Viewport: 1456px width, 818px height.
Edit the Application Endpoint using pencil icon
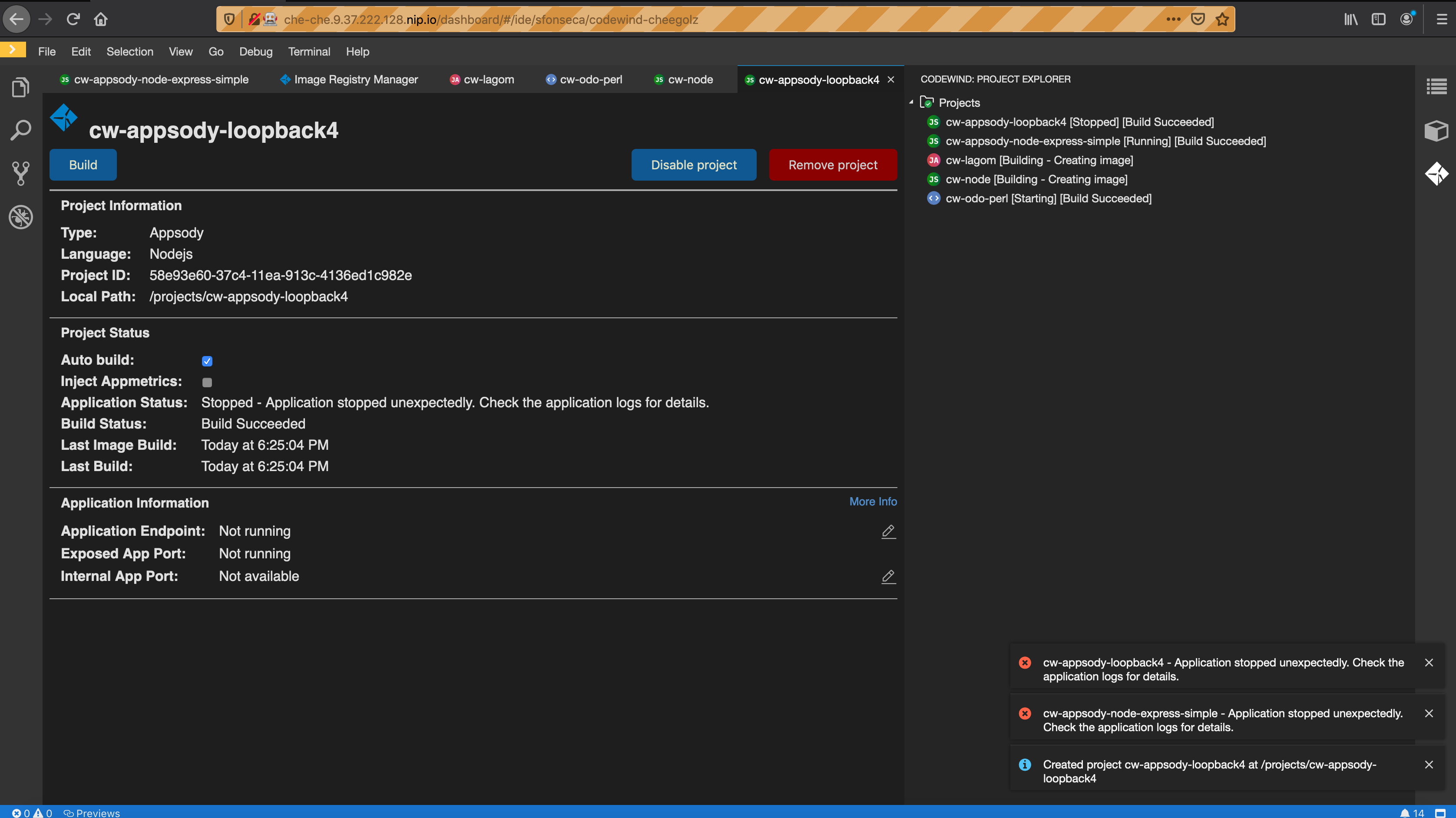pos(888,531)
